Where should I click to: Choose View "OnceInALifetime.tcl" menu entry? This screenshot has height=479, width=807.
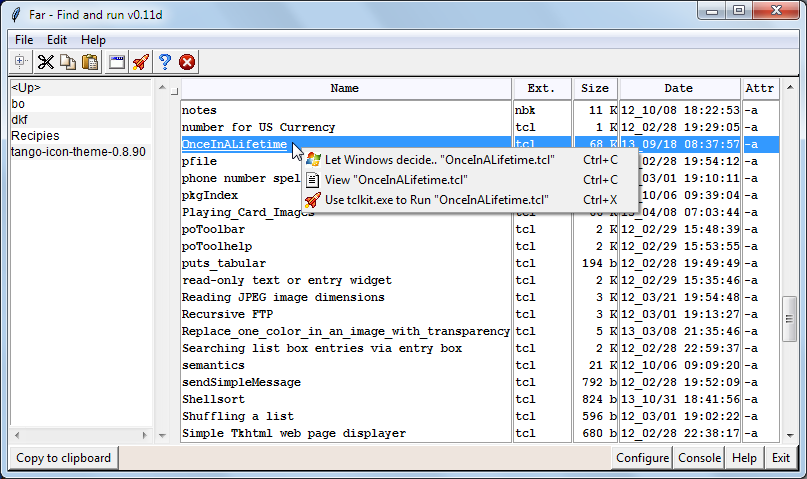470,180
